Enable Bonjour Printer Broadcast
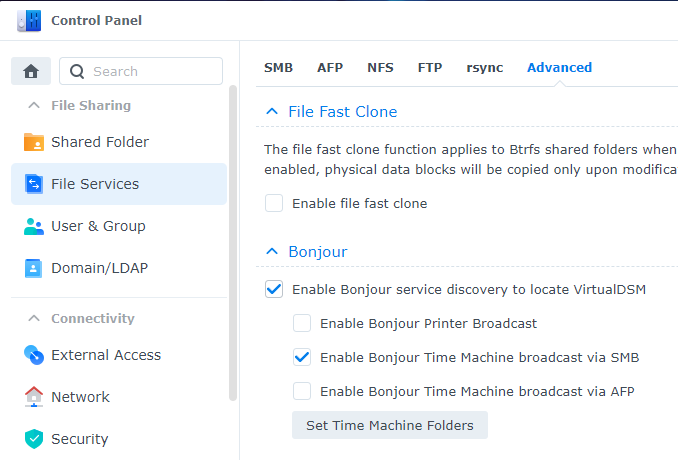 coord(302,323)
